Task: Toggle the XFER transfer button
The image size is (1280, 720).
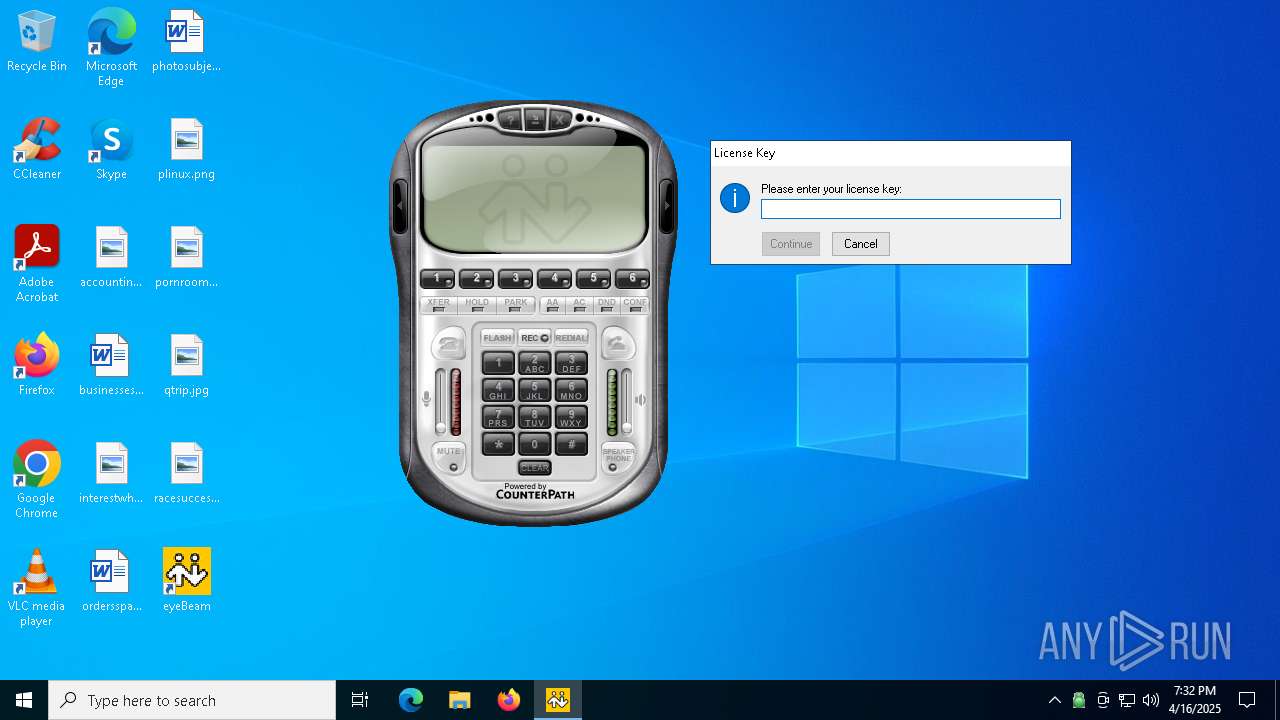Action: (438, 305)
